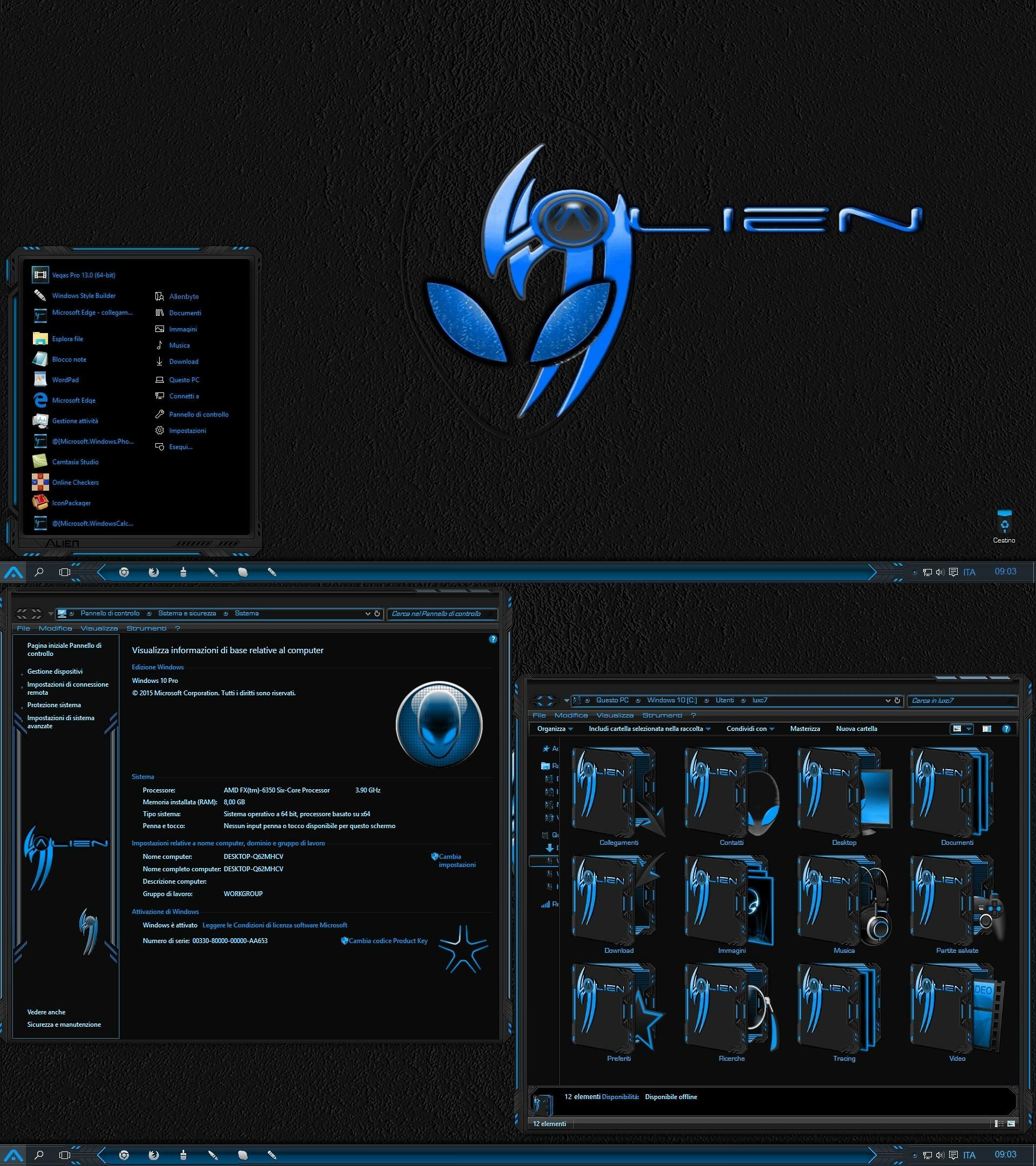Click the Nuova cartella button
1036x1166 pixels.
857,728
